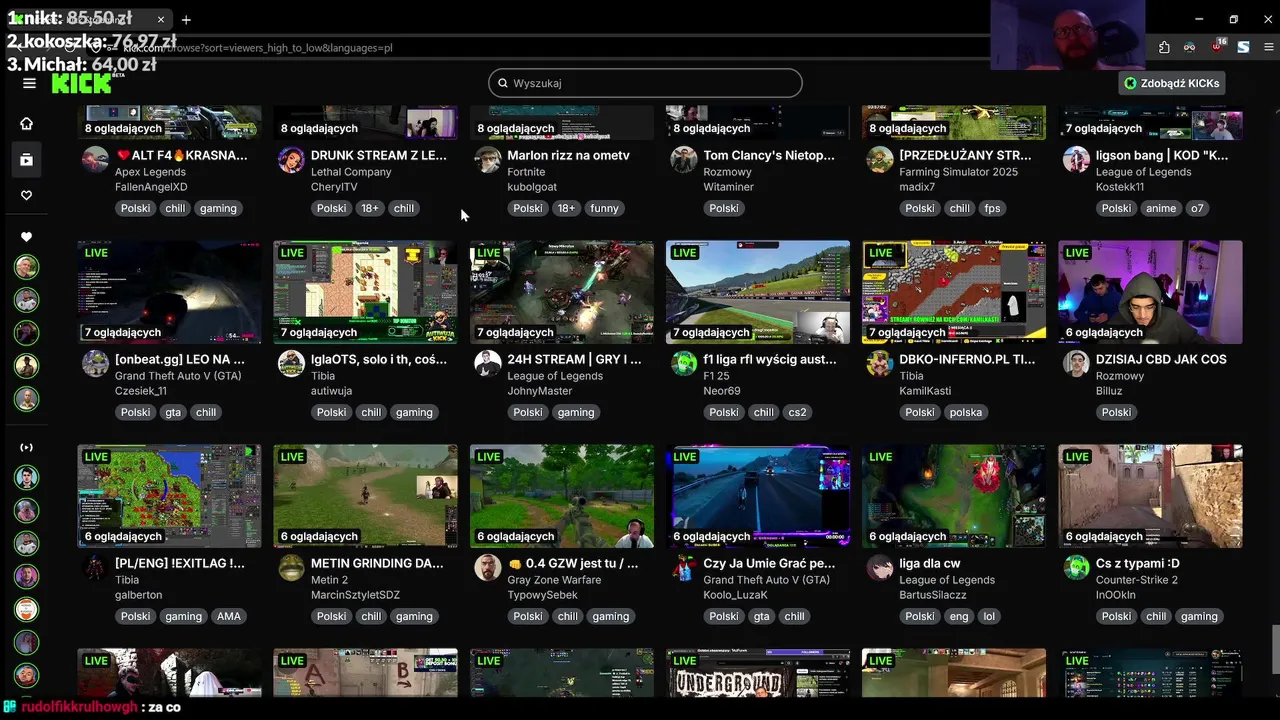Click the Zdobądź KICKs button

1172,83
